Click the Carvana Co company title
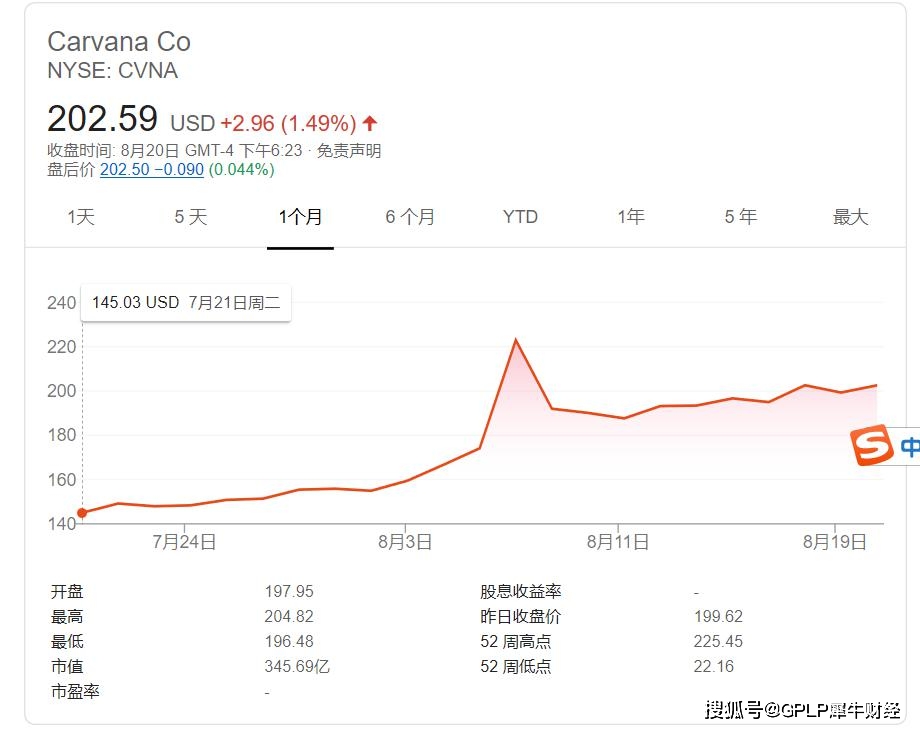Image resolution: width=920 pixels, height=730 pixels. [x=119, y=42]
